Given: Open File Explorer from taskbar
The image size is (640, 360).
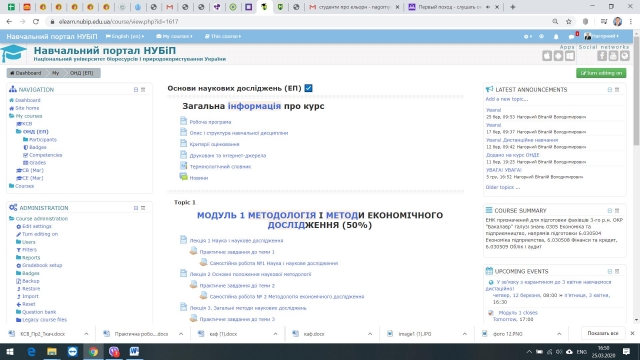Looking at the screenshot, I should [x=52, y=351].
